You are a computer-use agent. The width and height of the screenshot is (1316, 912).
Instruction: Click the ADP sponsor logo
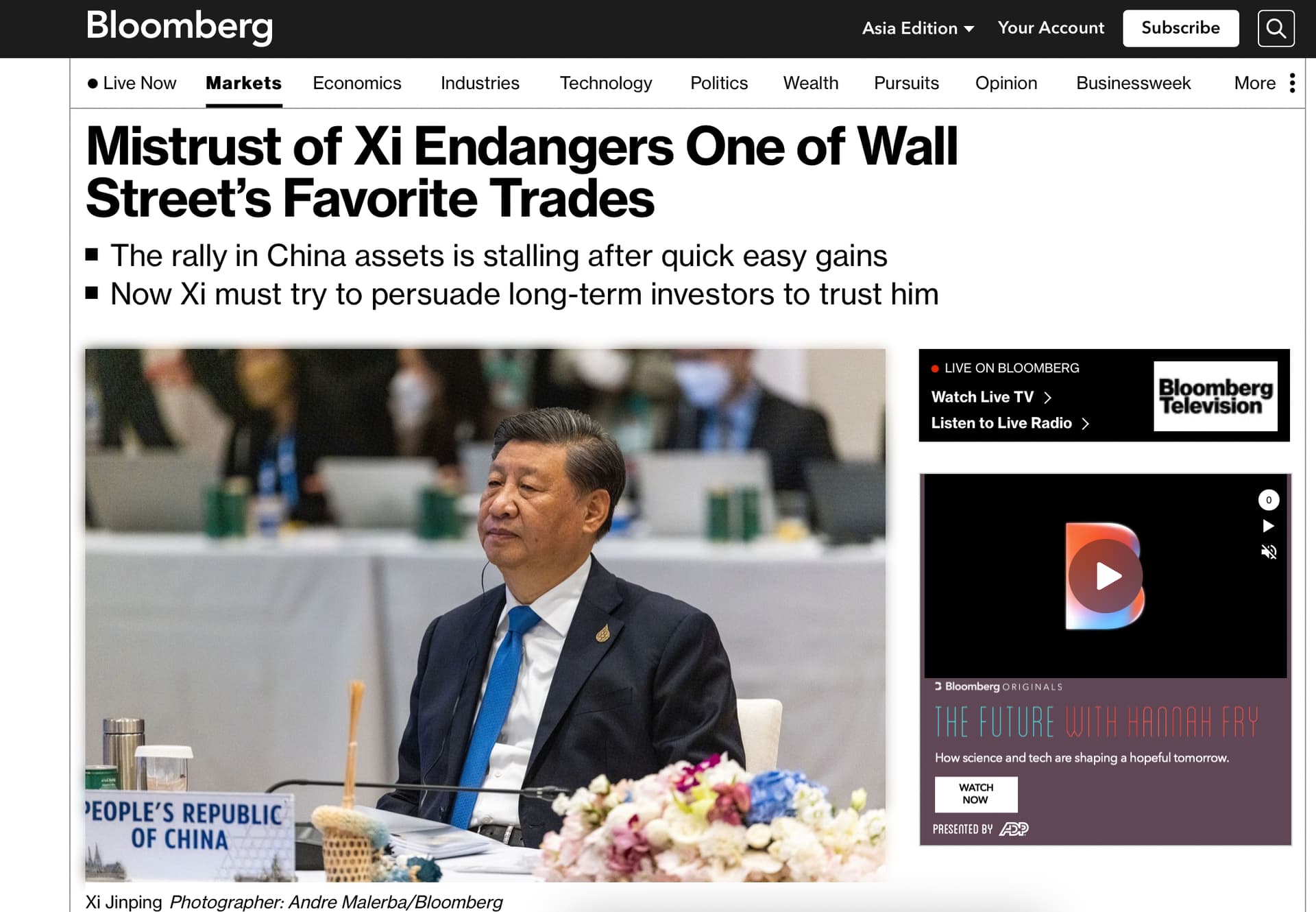(x=1014, y=829)
